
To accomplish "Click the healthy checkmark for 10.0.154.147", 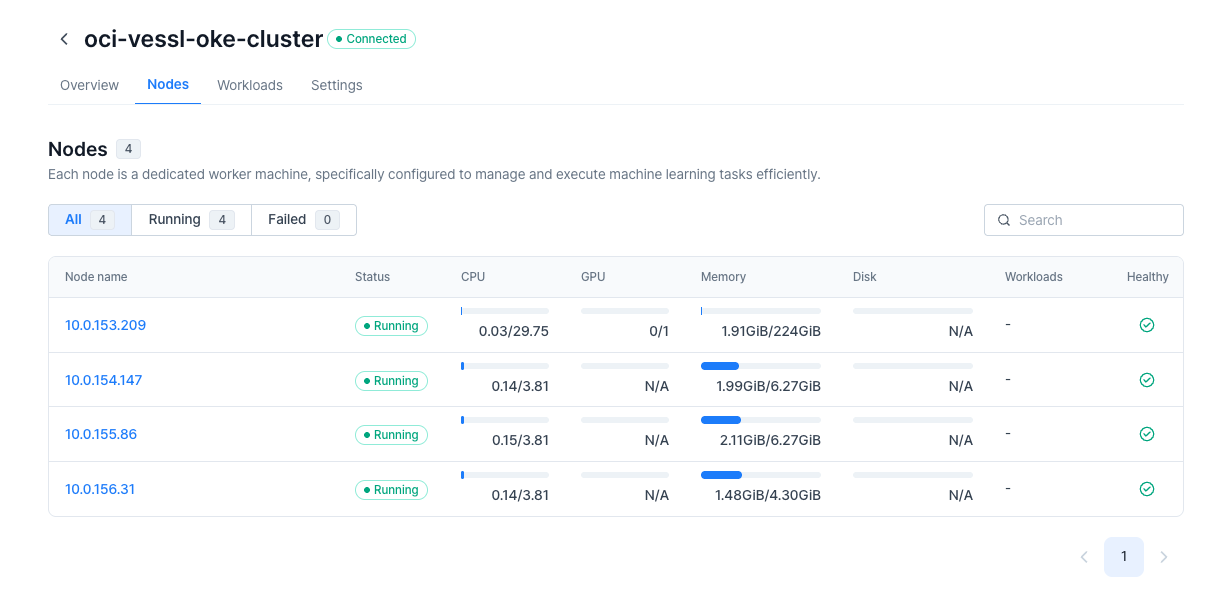I will click(1147, 380).
